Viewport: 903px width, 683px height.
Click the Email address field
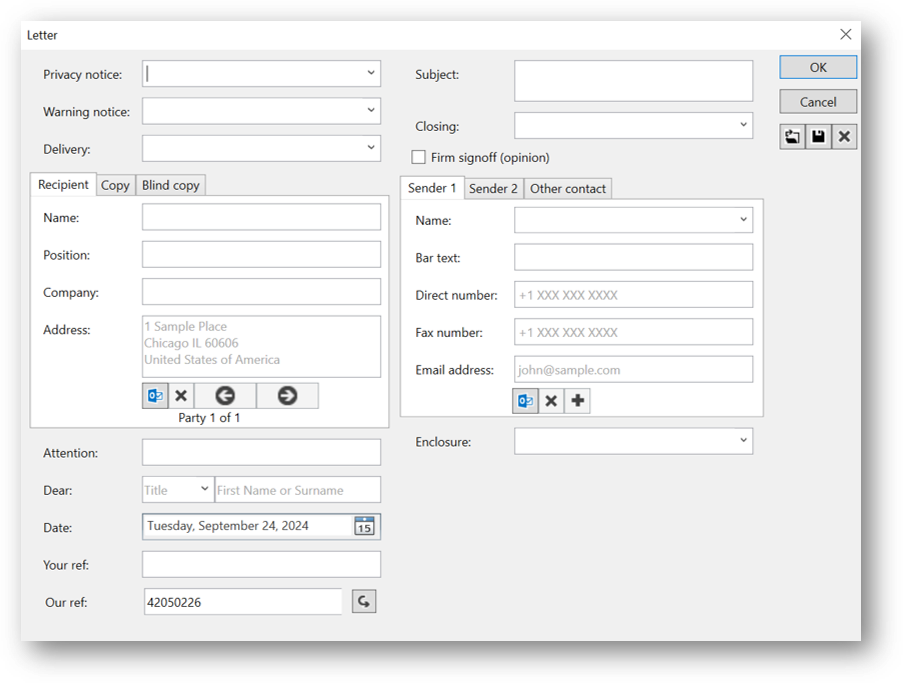(x=633, y=370)
